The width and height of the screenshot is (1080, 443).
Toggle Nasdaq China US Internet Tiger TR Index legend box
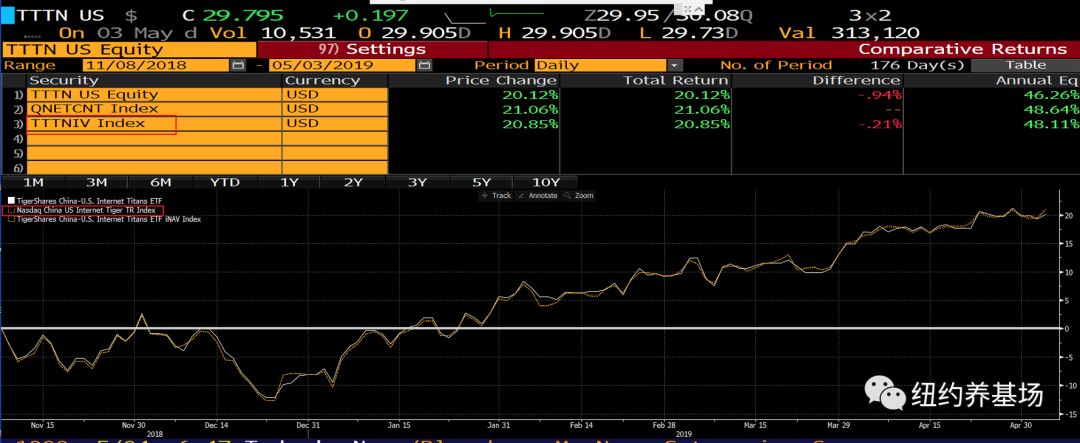tap(10, 209)
